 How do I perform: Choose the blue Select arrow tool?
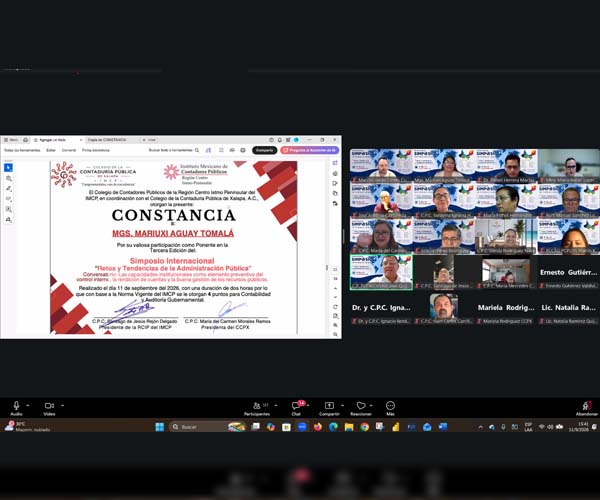coord(8,168)
